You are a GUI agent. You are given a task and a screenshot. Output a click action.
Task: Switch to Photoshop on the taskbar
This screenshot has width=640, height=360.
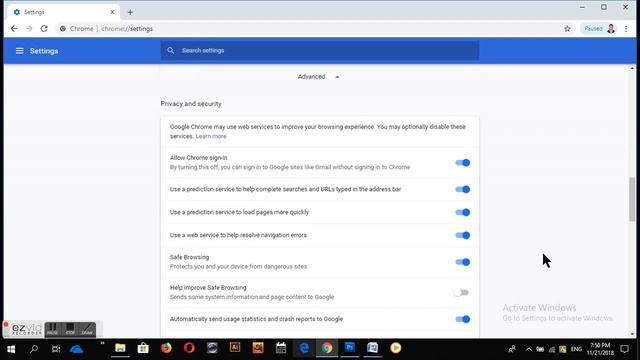tap(350, 348)
